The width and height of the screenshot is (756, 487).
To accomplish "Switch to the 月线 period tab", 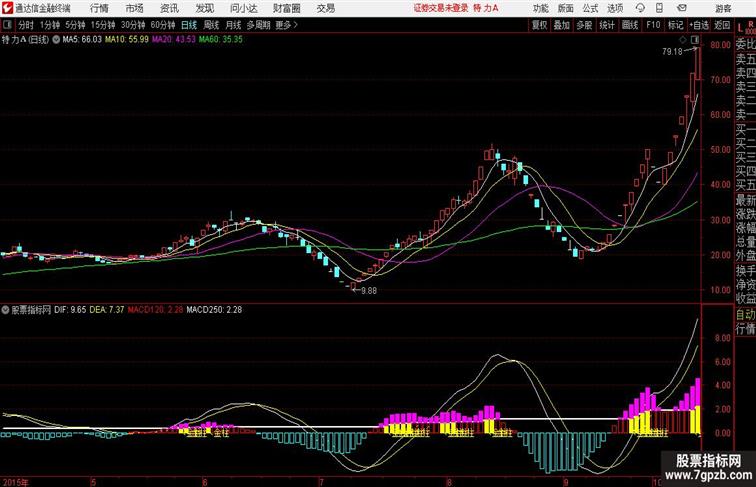I will coord(233,25).
